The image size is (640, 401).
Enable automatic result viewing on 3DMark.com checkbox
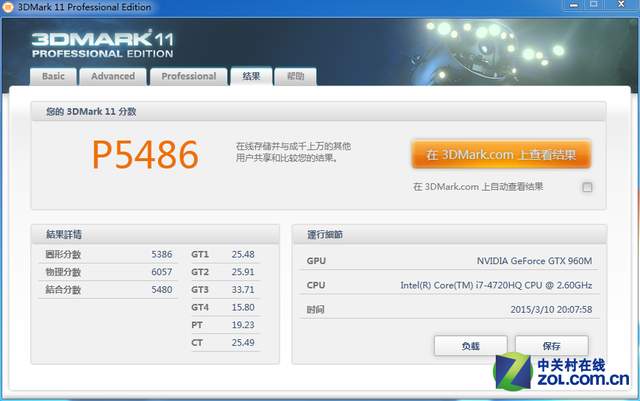(587, 187)
